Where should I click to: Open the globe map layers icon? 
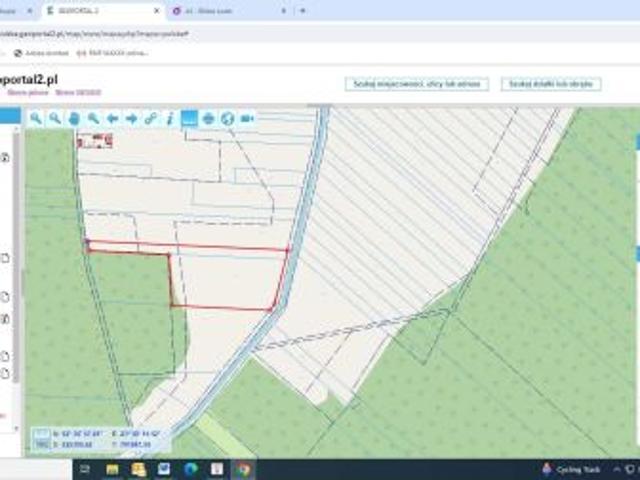click(227, 118)
